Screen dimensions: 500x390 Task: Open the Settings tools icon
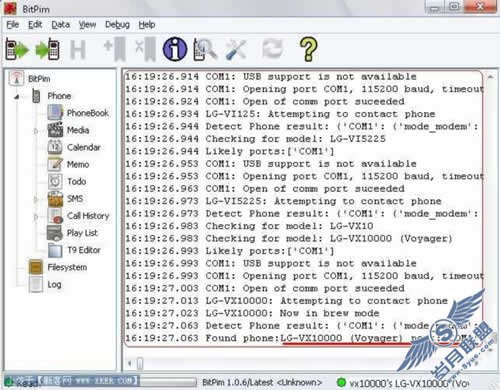[x=236, y=49]
